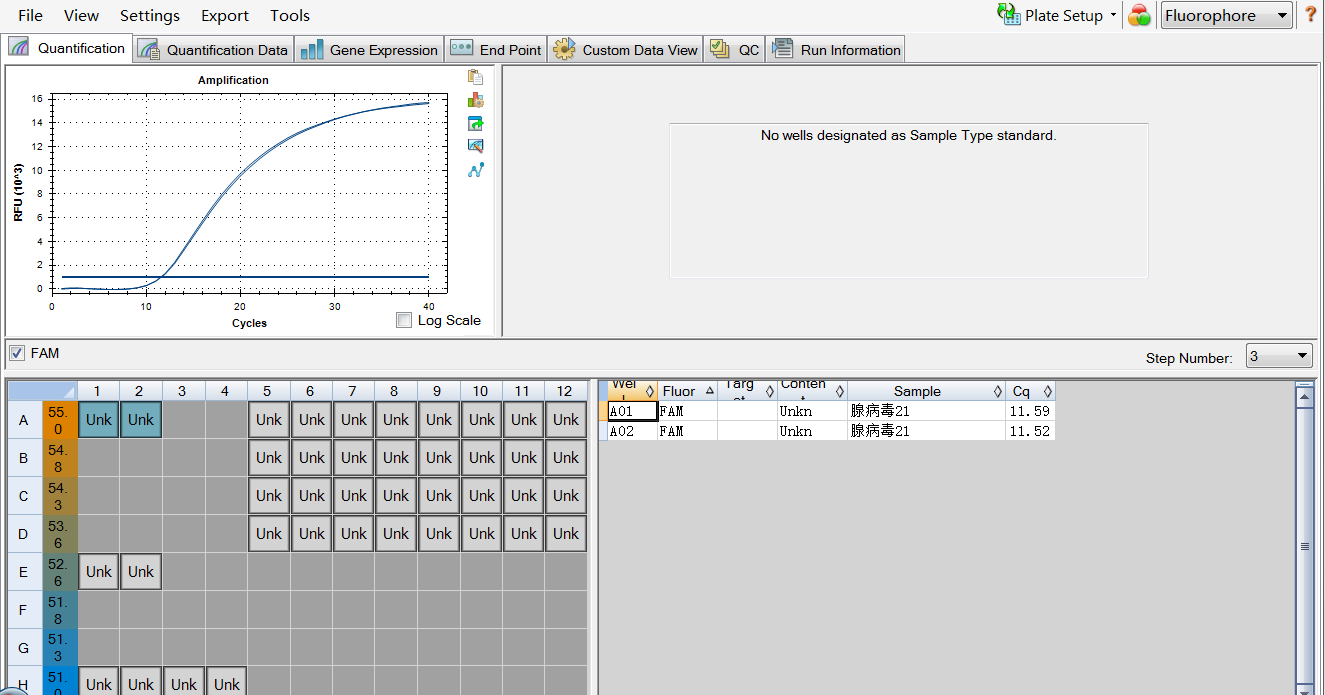Select well C10 in the plate grid
This screenshot has height=695, width=1325.
tap(481, 496)
